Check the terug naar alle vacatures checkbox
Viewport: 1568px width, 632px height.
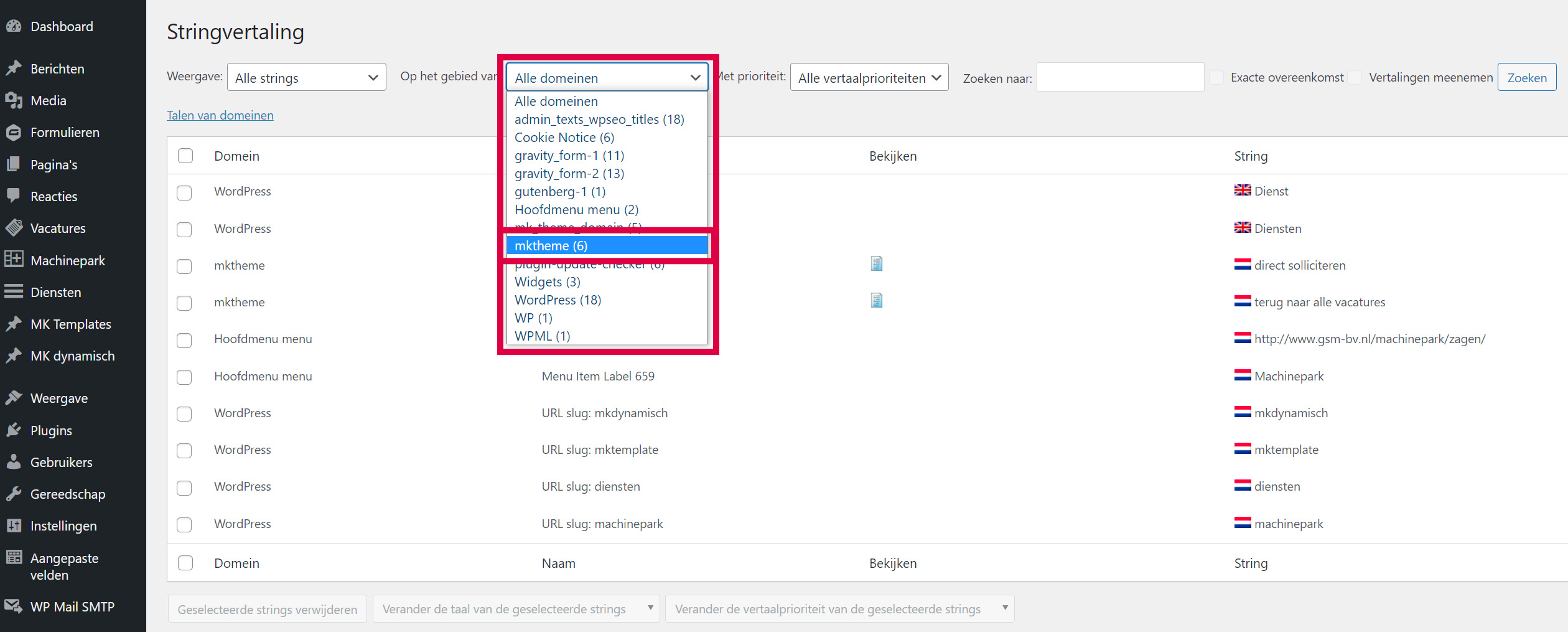click(184, 303)
